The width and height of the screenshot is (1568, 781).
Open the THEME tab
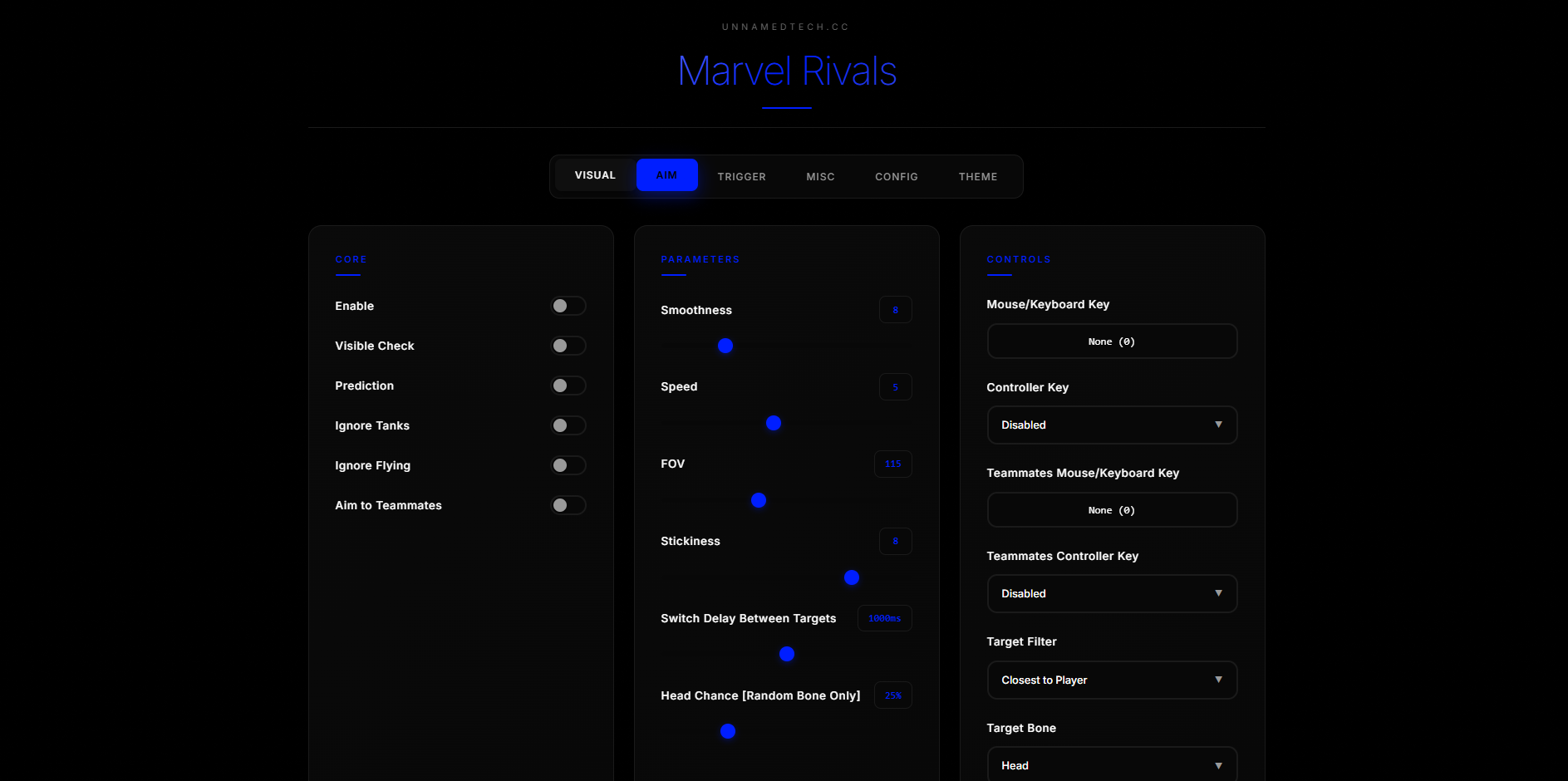pyautogui.click(x=977, y=177)
